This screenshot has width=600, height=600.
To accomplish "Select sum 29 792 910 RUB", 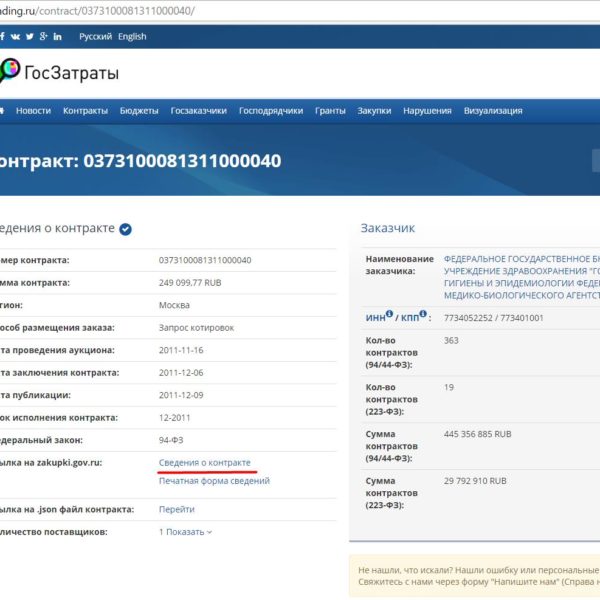I will click(x=475, y=481).
